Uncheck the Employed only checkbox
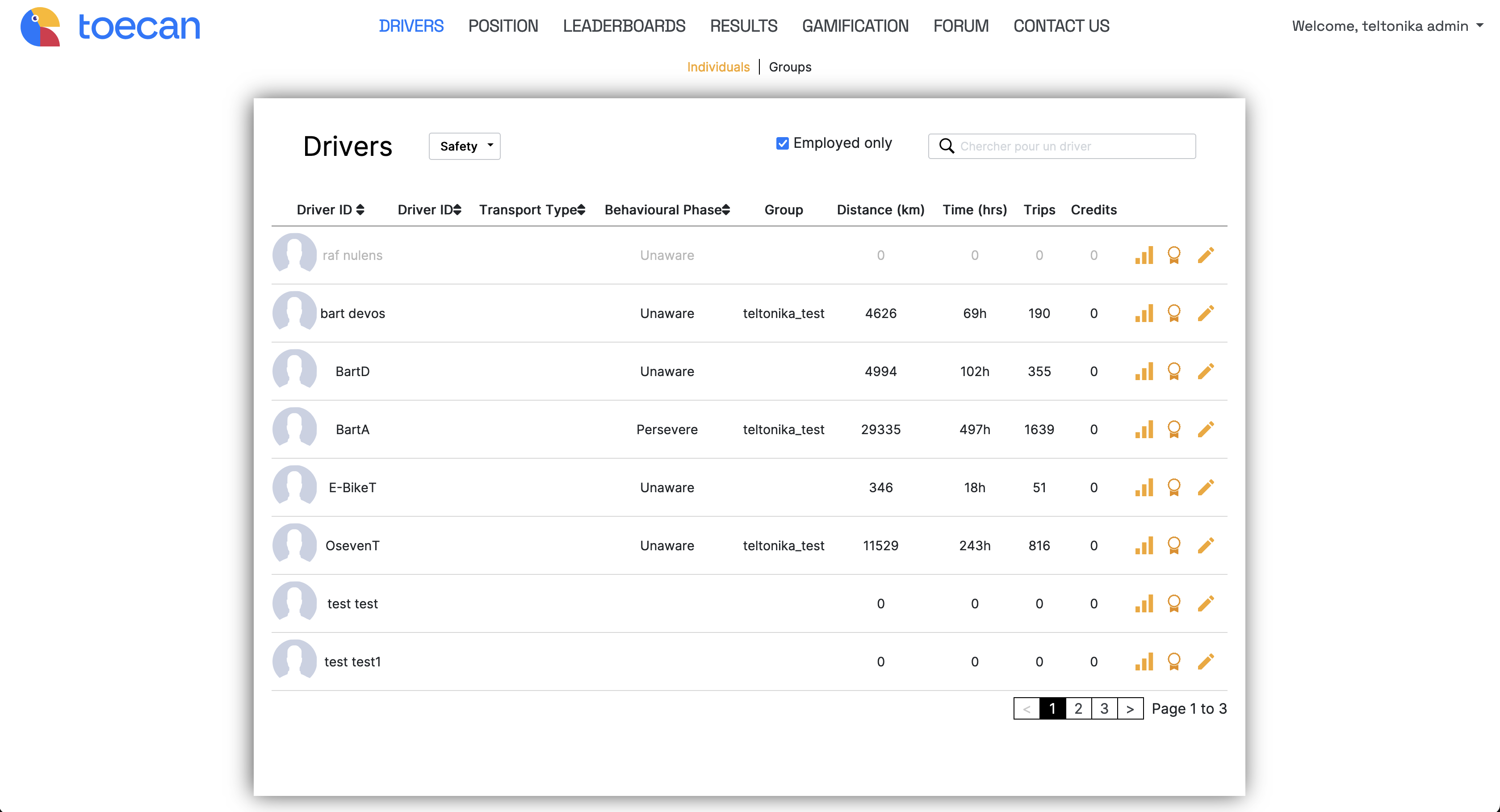This screenshot has height=812, width=1500. [782, 143]
